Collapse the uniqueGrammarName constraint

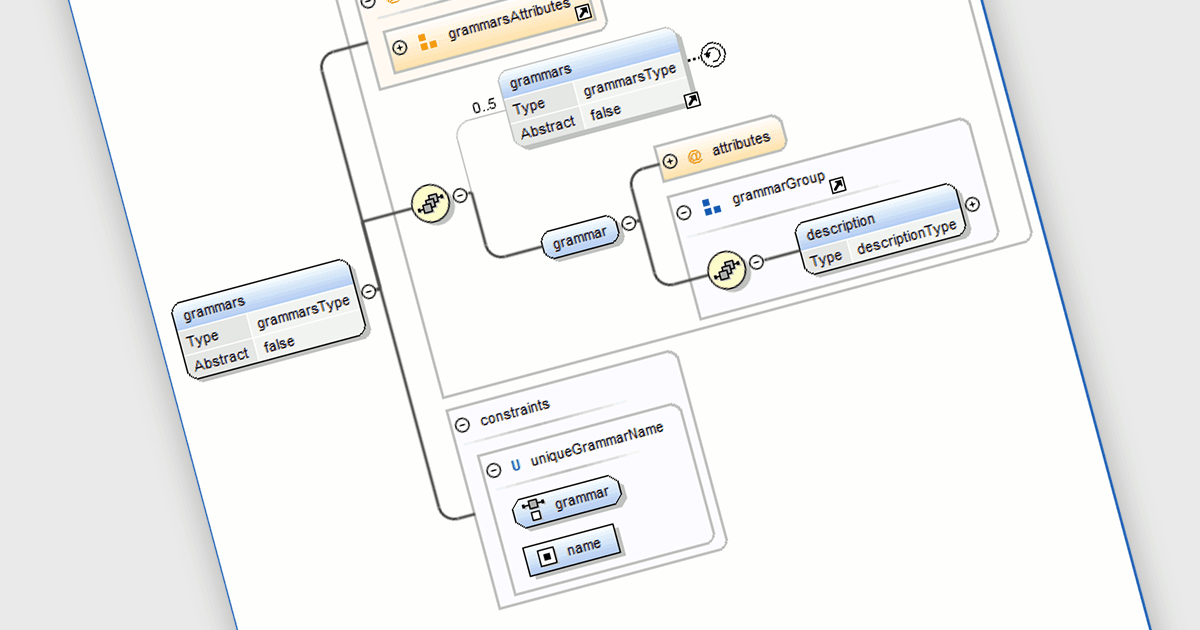tap(492, 468)
